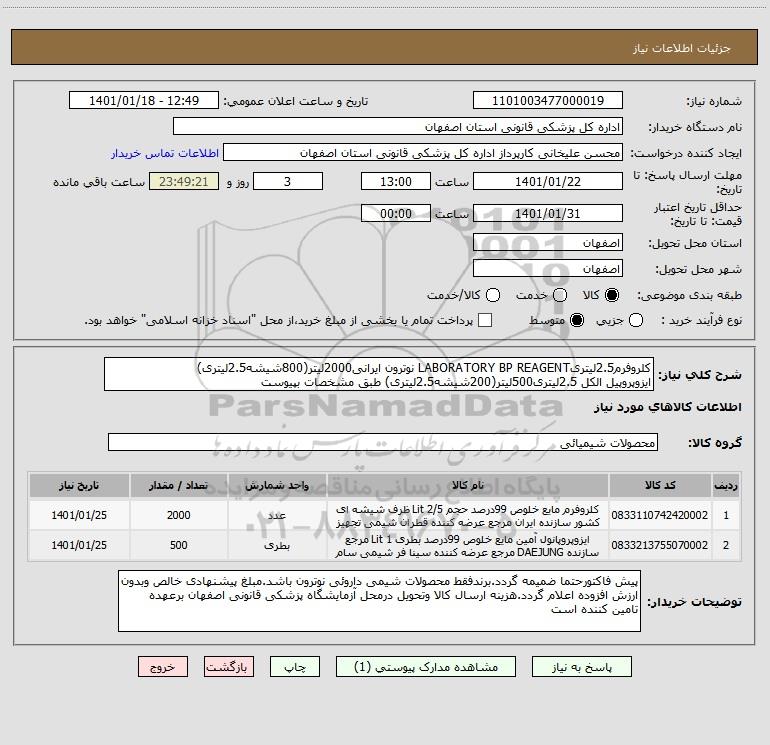770x745 pixels.
Task: Click the need date in row 2
Action: (x=79, y=545)
